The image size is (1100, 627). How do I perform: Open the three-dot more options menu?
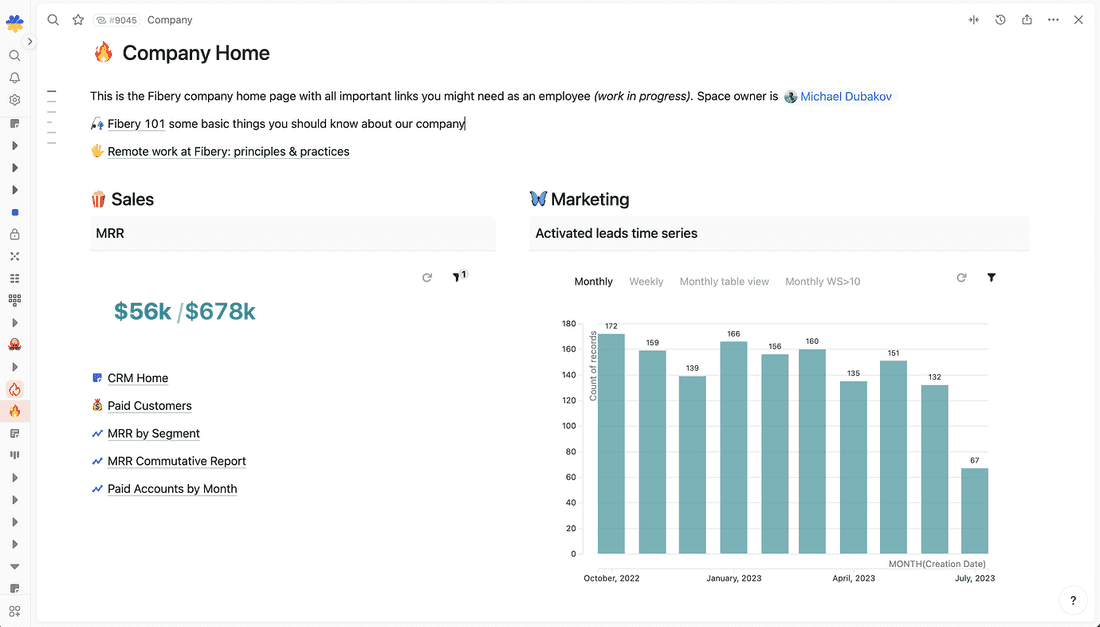(x=1053, y=20)
